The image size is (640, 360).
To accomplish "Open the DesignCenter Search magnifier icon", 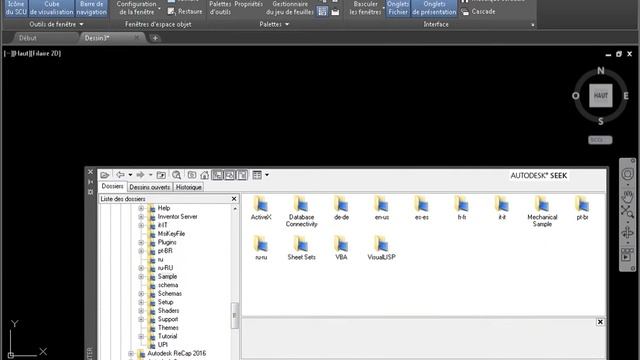I will 176,175.
